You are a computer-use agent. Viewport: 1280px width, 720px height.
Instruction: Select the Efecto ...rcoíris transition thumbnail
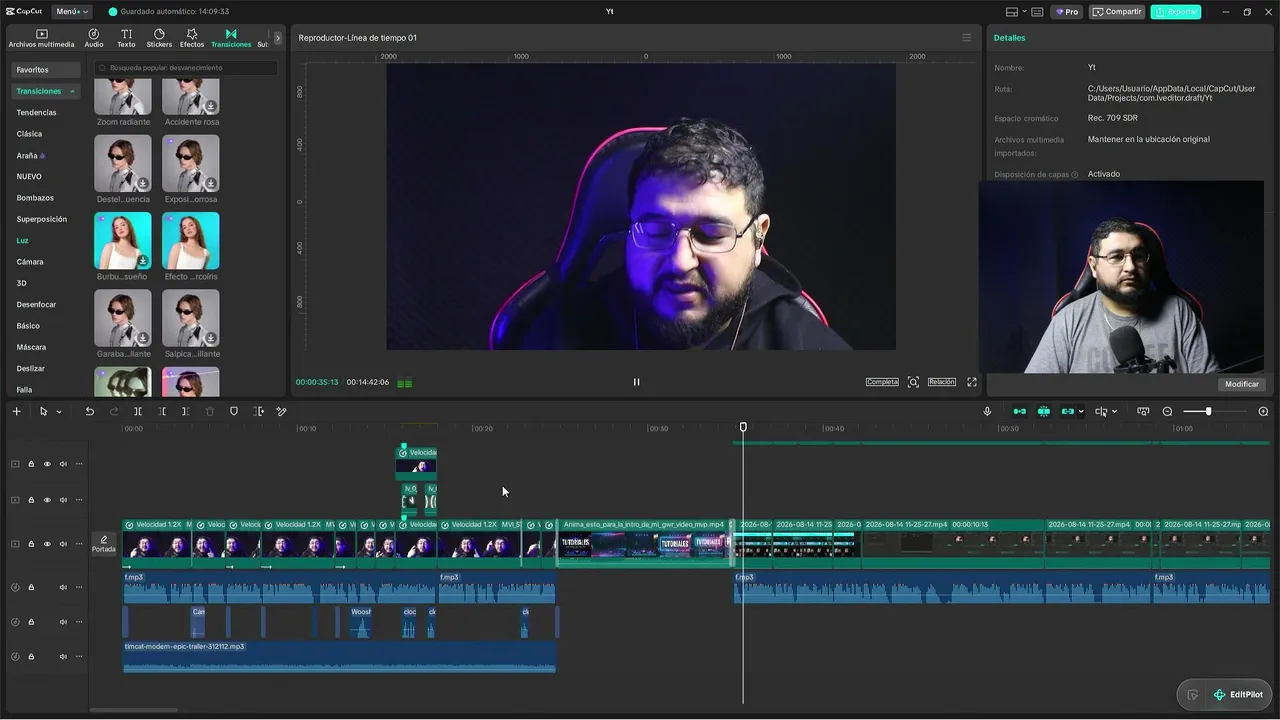coord(191,240)
